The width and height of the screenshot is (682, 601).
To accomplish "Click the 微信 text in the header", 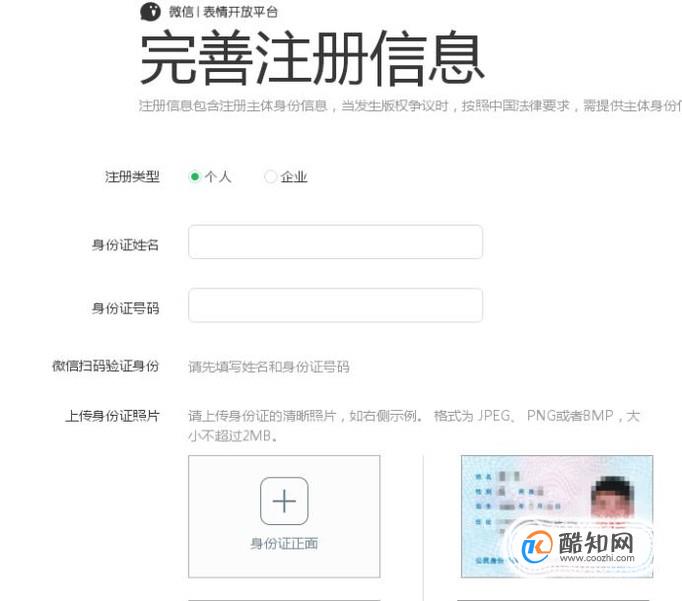I will pyautogui.click(x=181, y=12).
